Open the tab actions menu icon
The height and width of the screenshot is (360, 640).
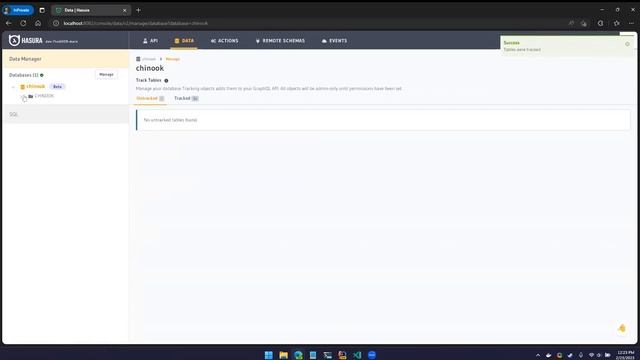[42, 10]
